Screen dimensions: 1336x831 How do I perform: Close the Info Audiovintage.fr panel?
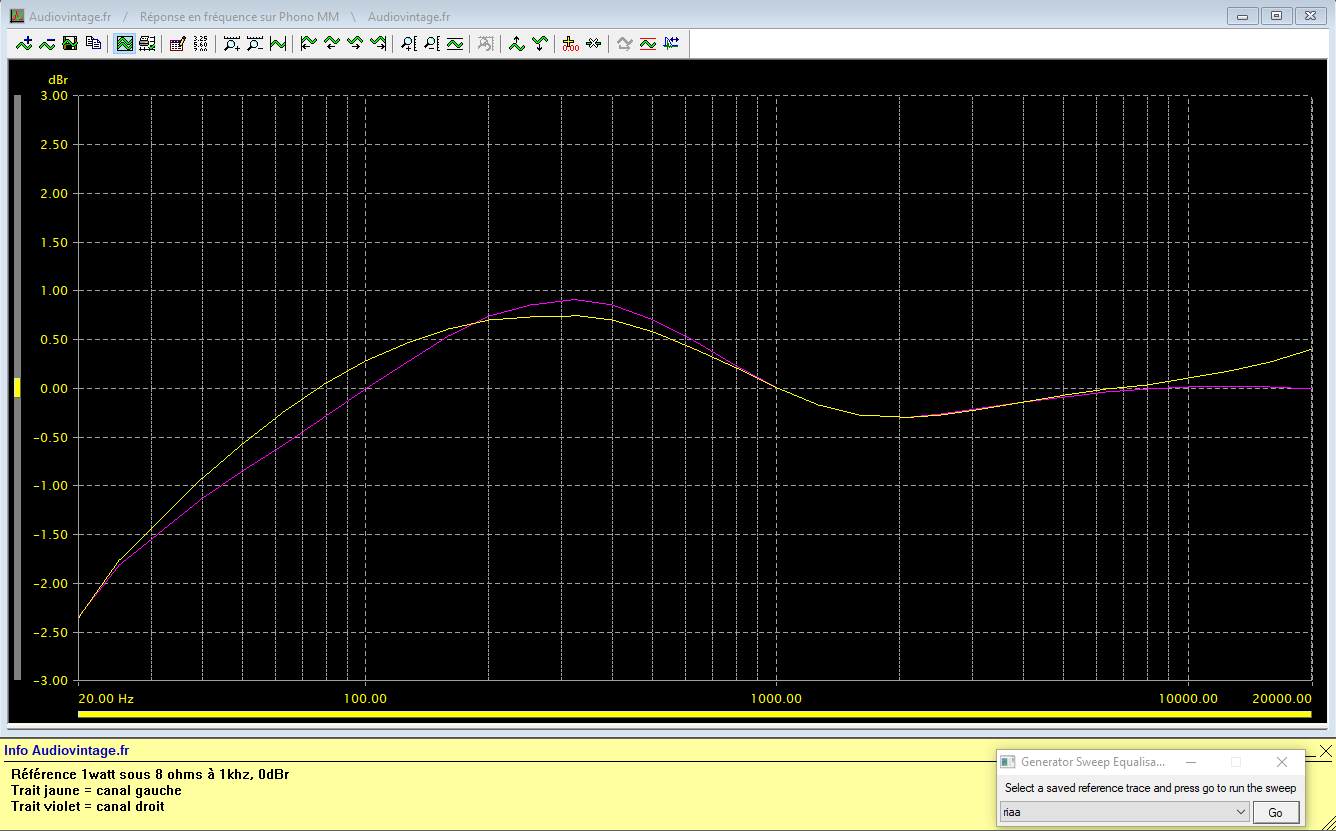coord(1326,751)
